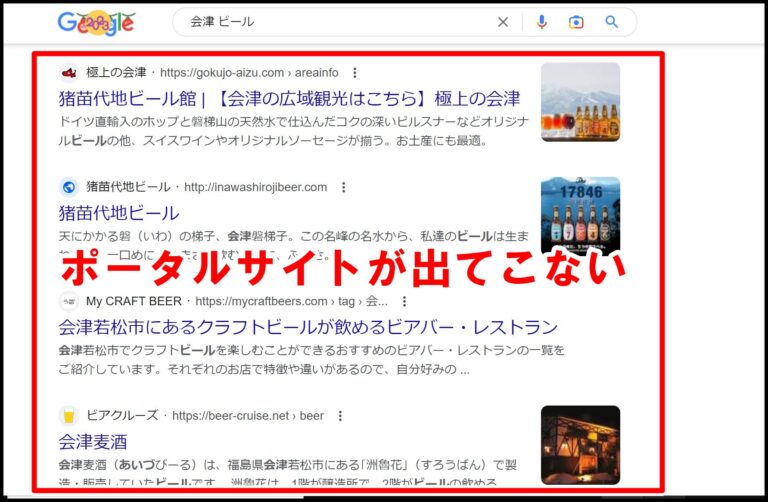Click the lit brewery building thumbnail
The height and width of the screenshot is (502, 768).
tap(580, 445)
